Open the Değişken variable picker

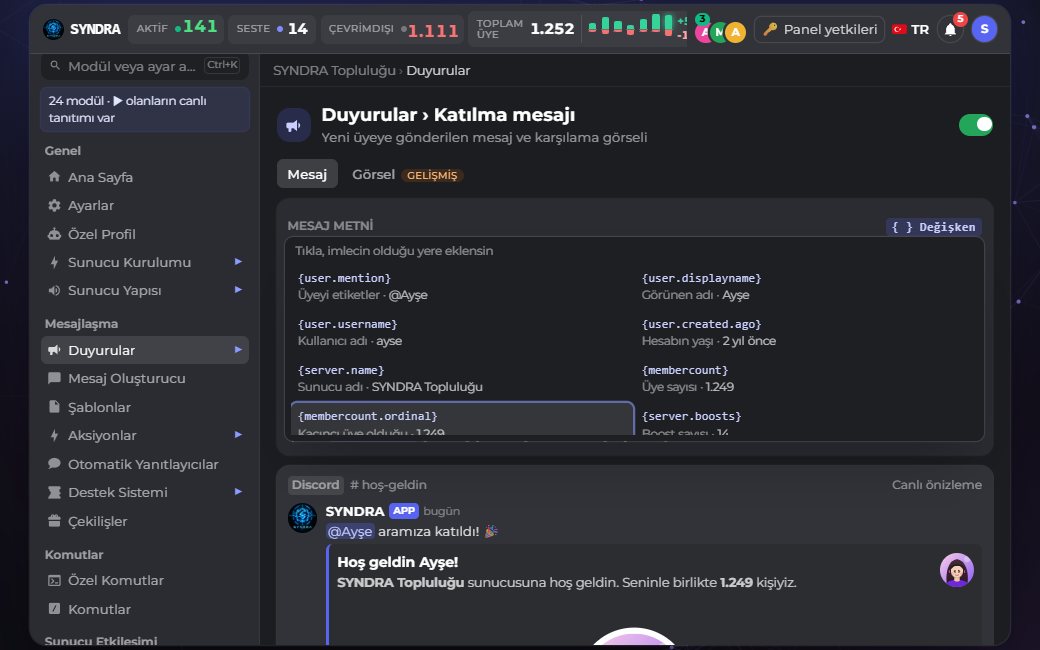pyautogui.click(x=934, y=227)
